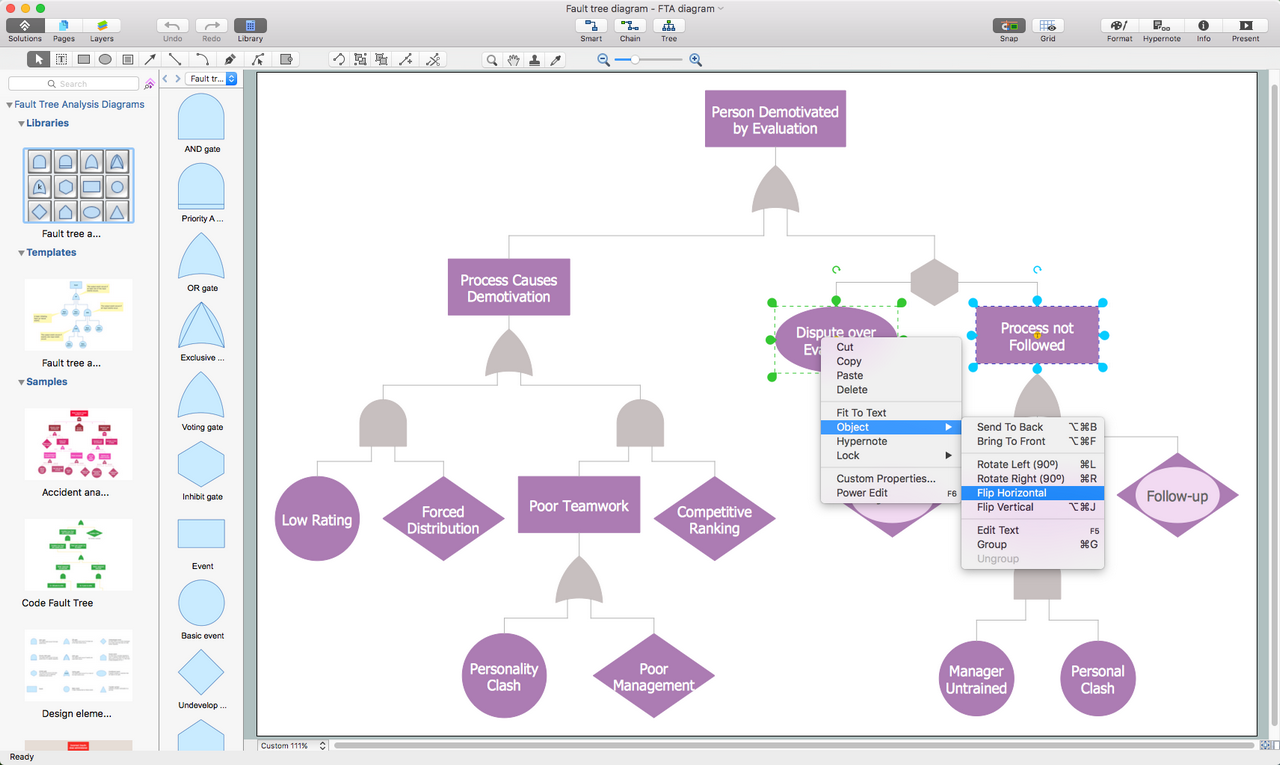This screenshot has width=1280, height=765.
Task: Pick the Rectangle shape tool
Action: (84, 60)
